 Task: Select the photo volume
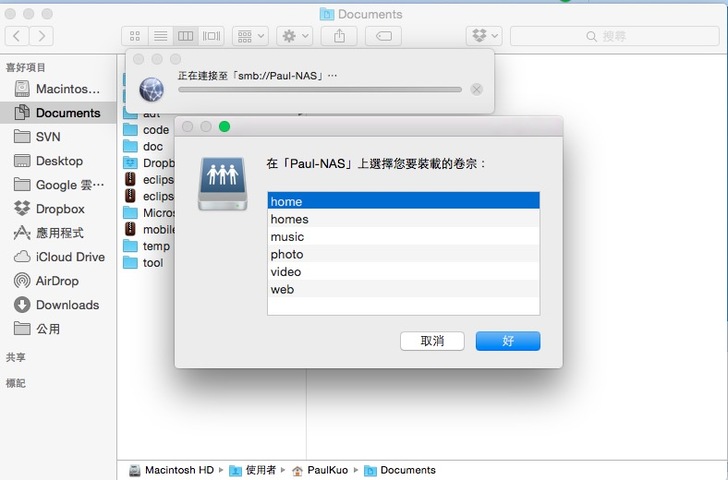pos(403,254)
